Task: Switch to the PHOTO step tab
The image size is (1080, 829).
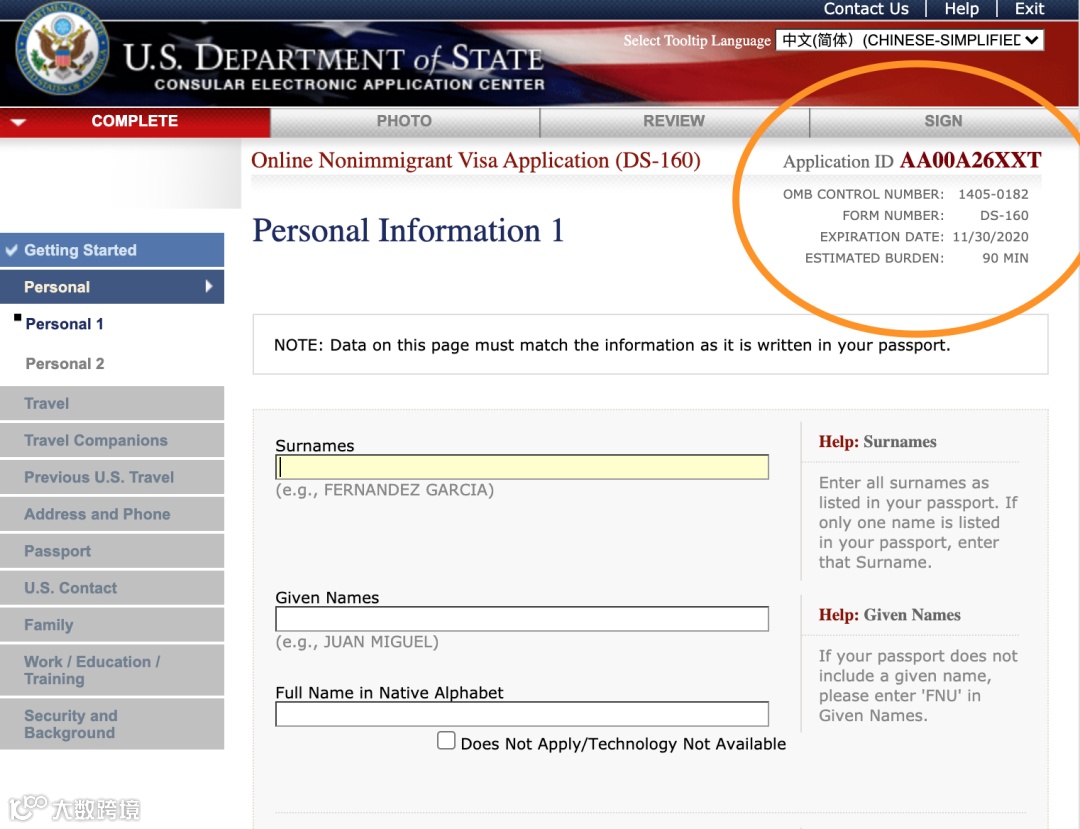Action: coord(404,121)
